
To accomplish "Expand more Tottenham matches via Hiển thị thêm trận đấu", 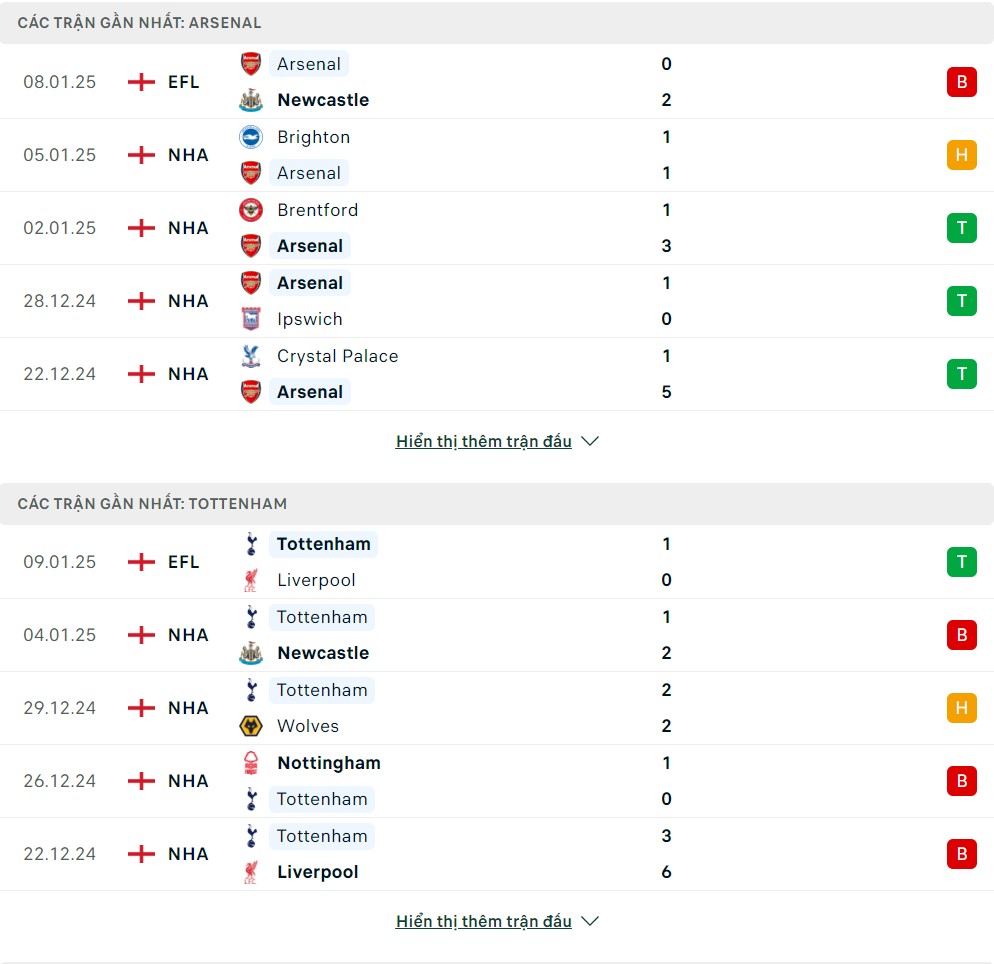I will 484,921.
